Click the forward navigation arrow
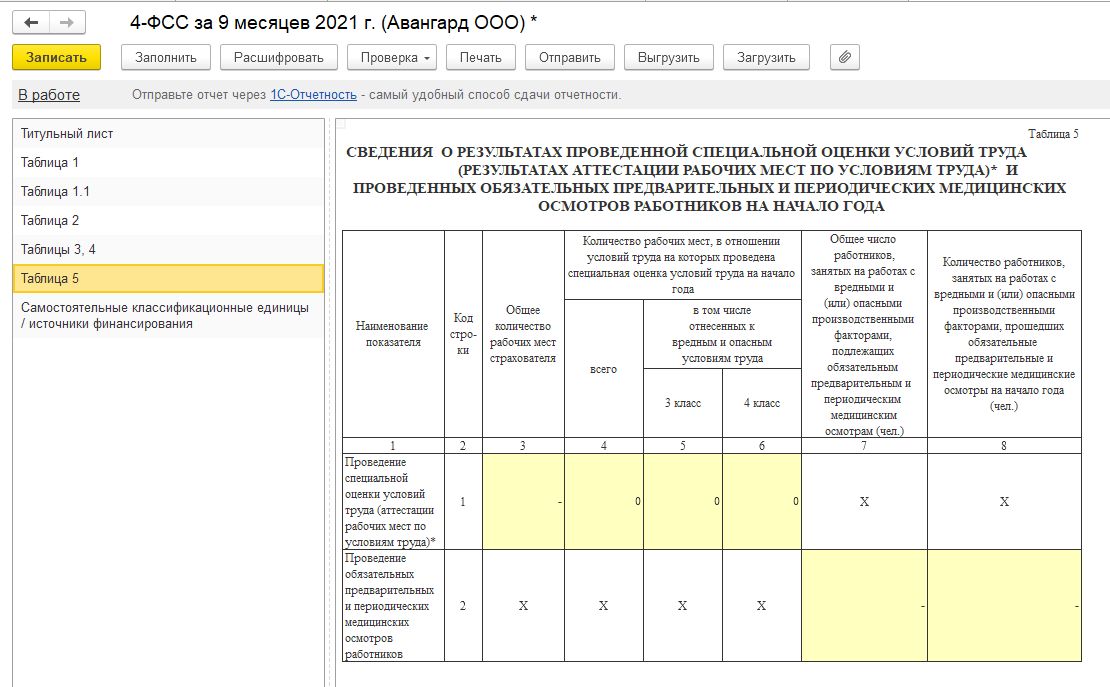This screenshot has height=687, width=1110. [66, 23]
